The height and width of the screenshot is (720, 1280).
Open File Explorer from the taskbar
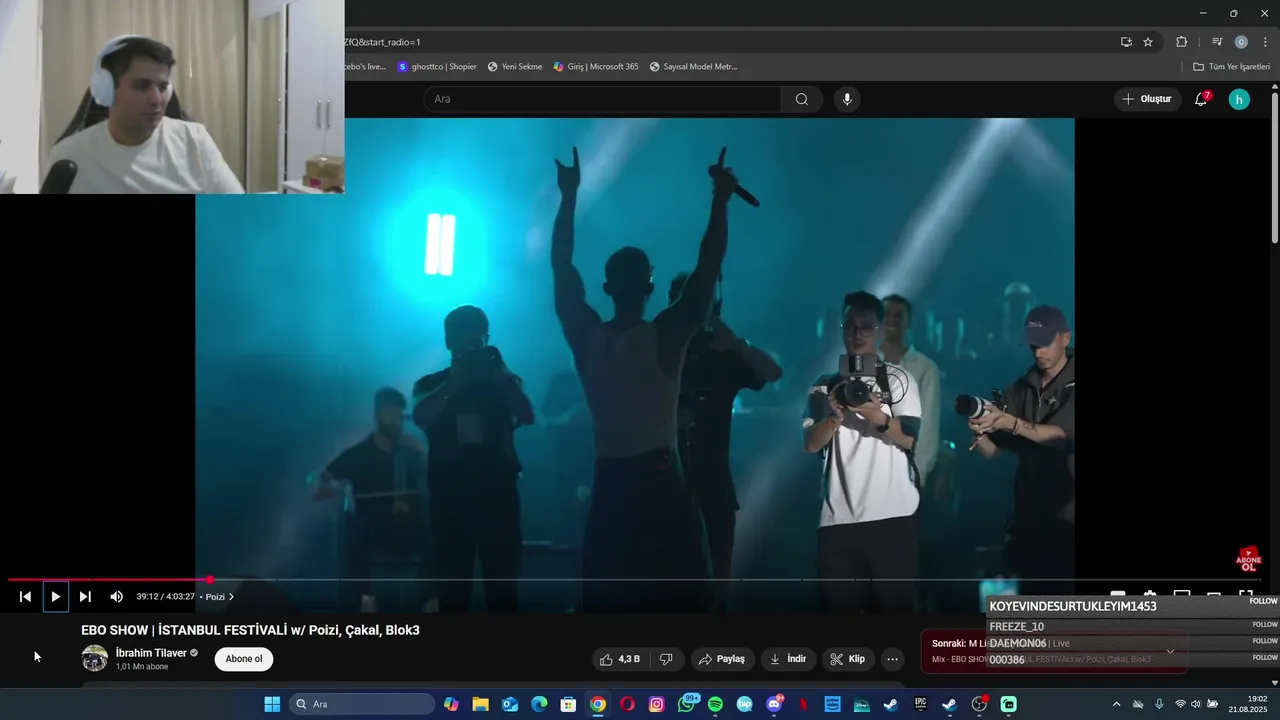click(x=480, y=704)
